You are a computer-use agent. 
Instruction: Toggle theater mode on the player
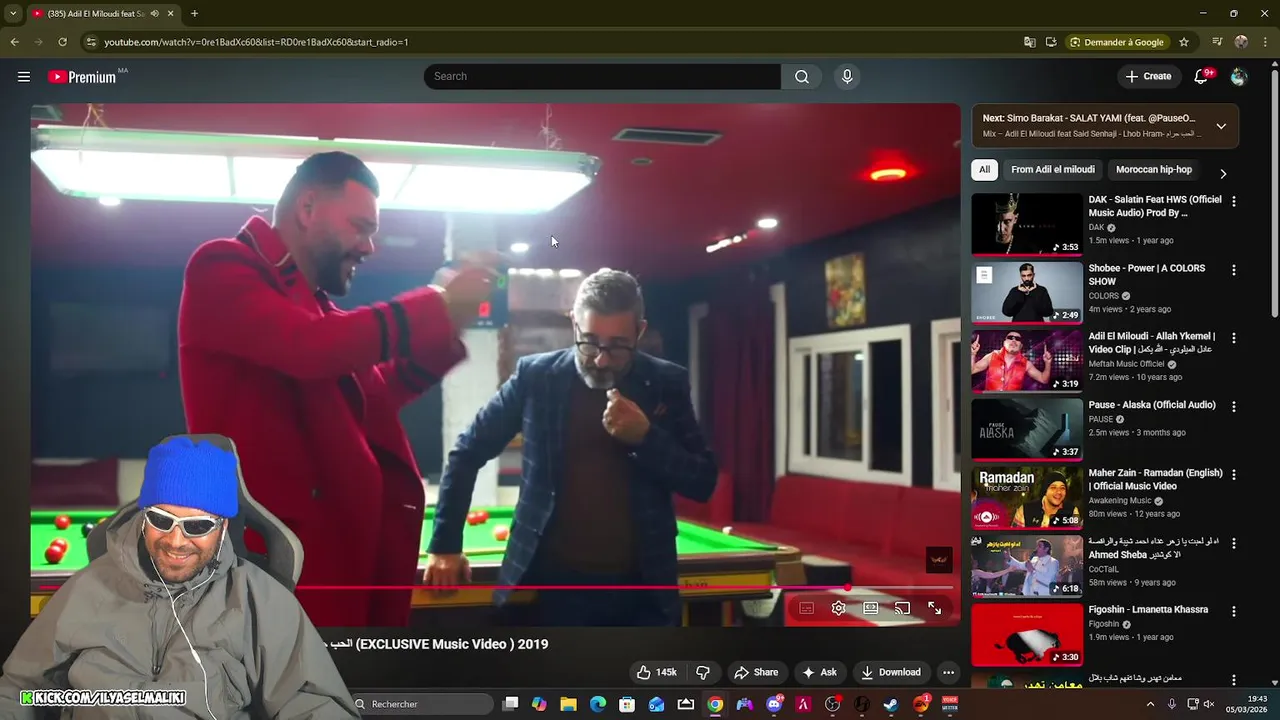click(871, 608)
